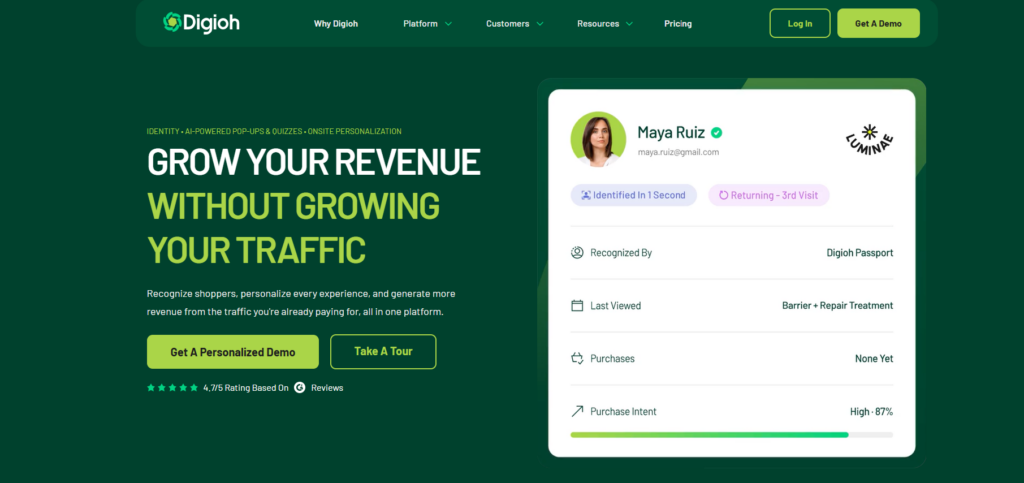Expand the Customers dropdown chevron
Viewport: 1024px width, 483px height.
point(540,23)
